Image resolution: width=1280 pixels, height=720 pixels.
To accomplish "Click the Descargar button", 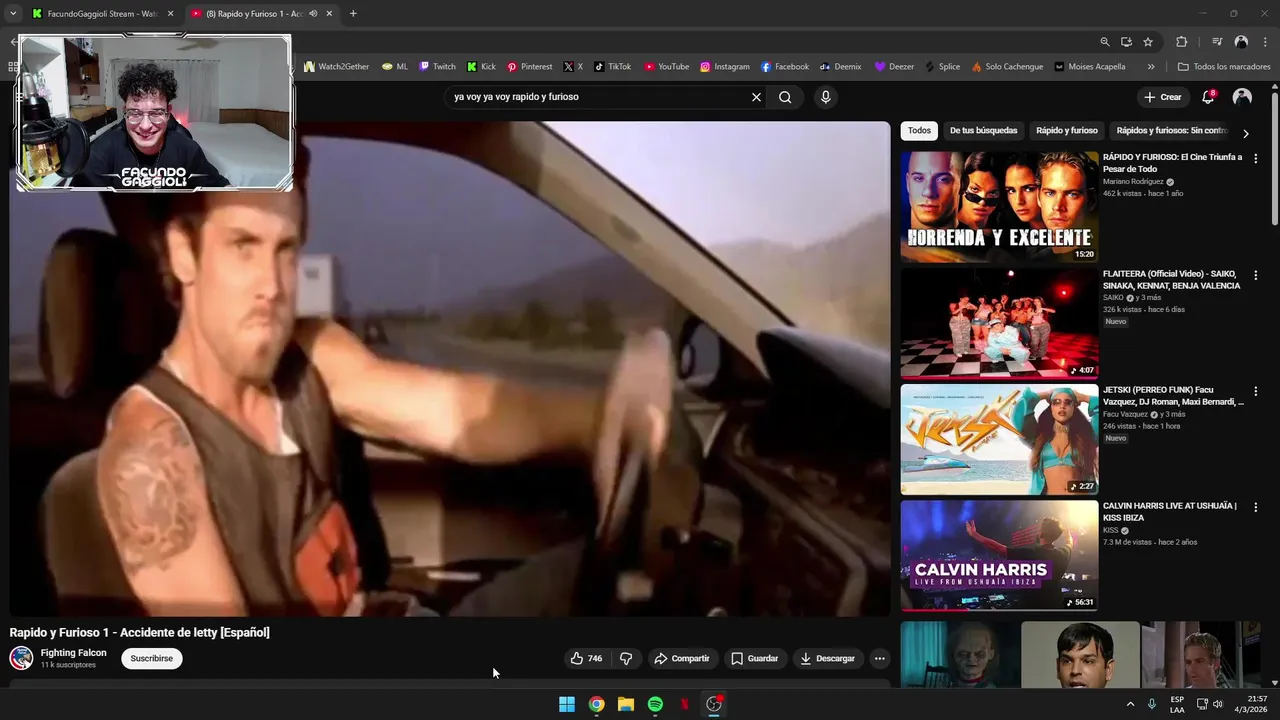I will 827,658.
